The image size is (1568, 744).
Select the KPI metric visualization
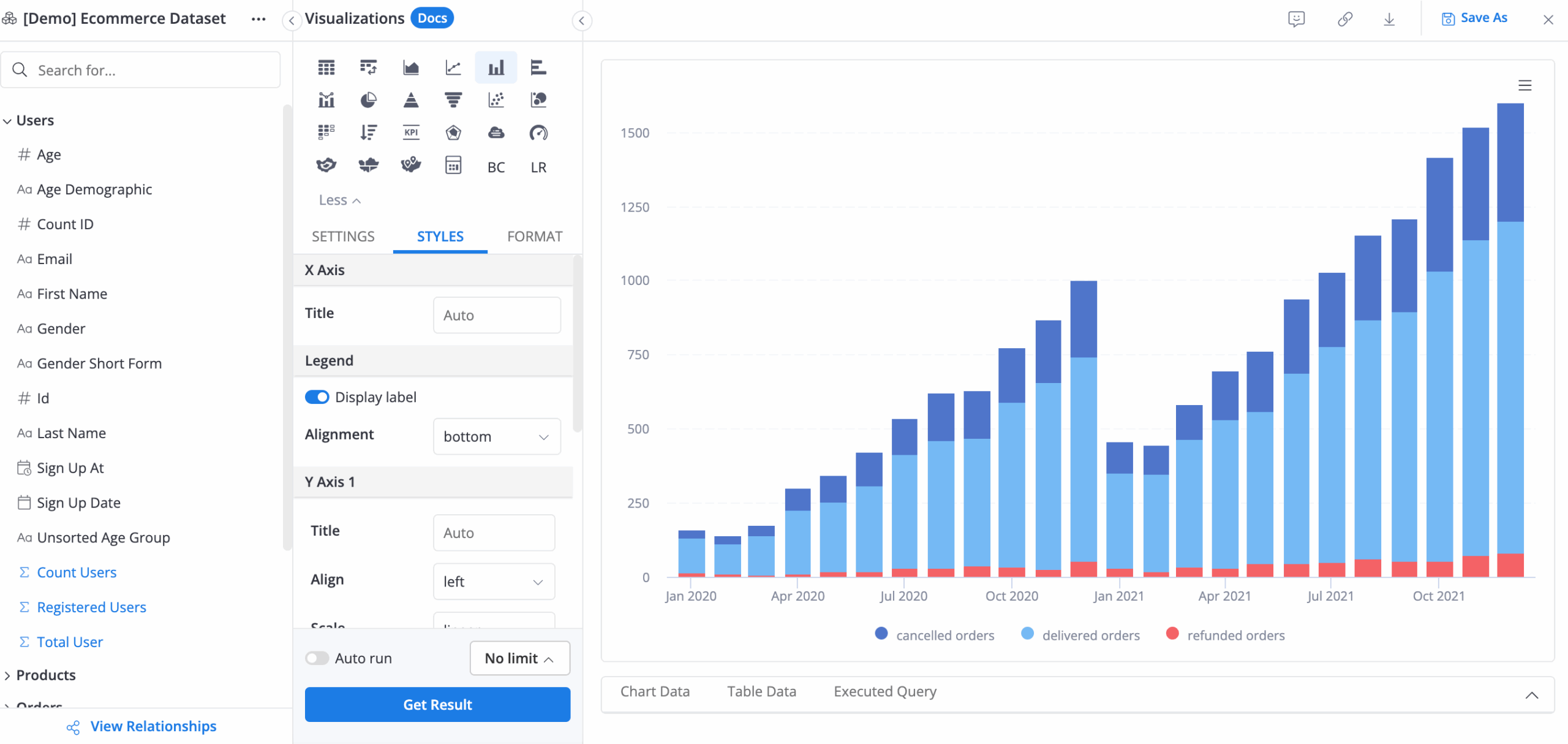410,132
